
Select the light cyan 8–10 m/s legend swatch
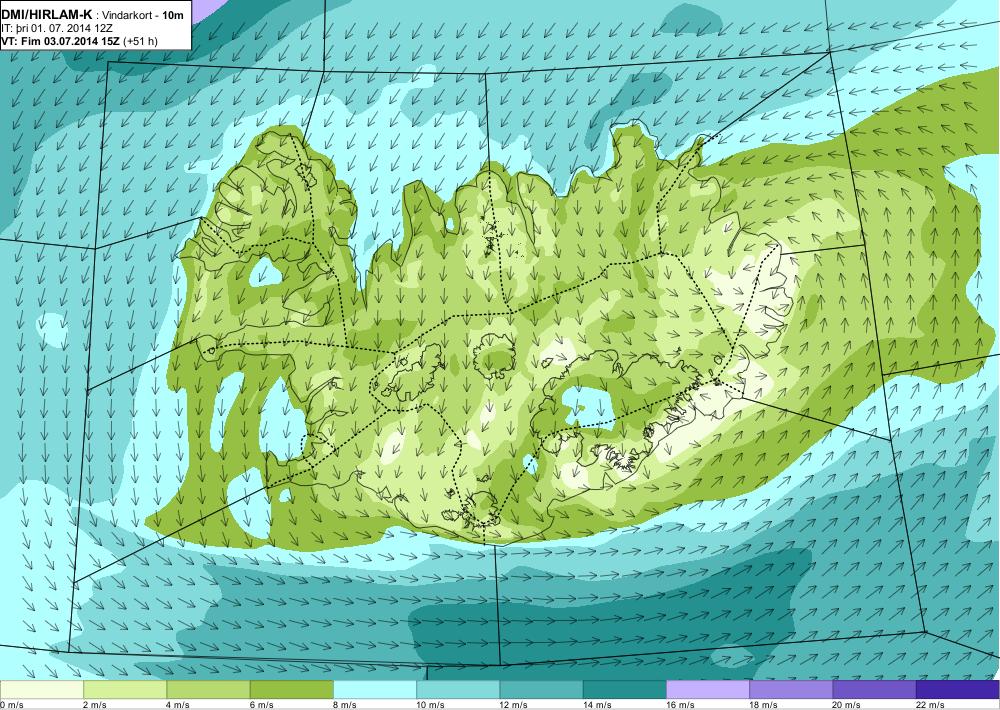(x=375, y=690)
